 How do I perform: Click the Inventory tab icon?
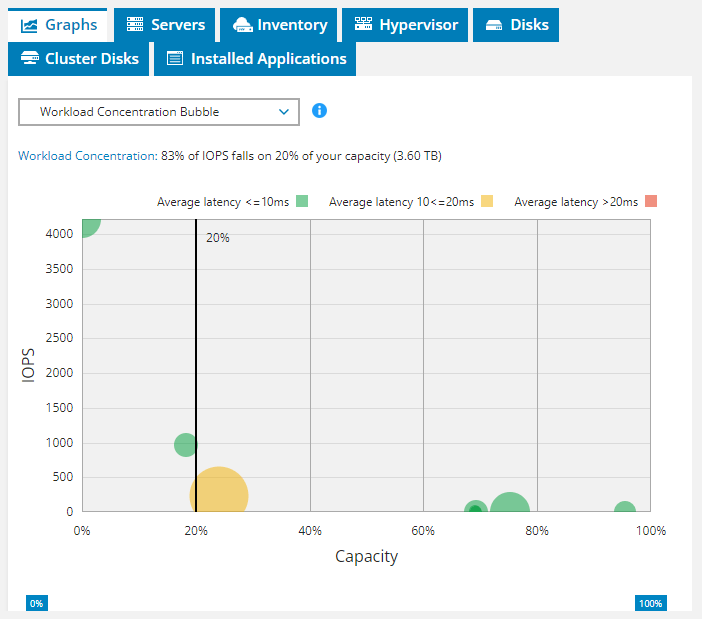241,25
